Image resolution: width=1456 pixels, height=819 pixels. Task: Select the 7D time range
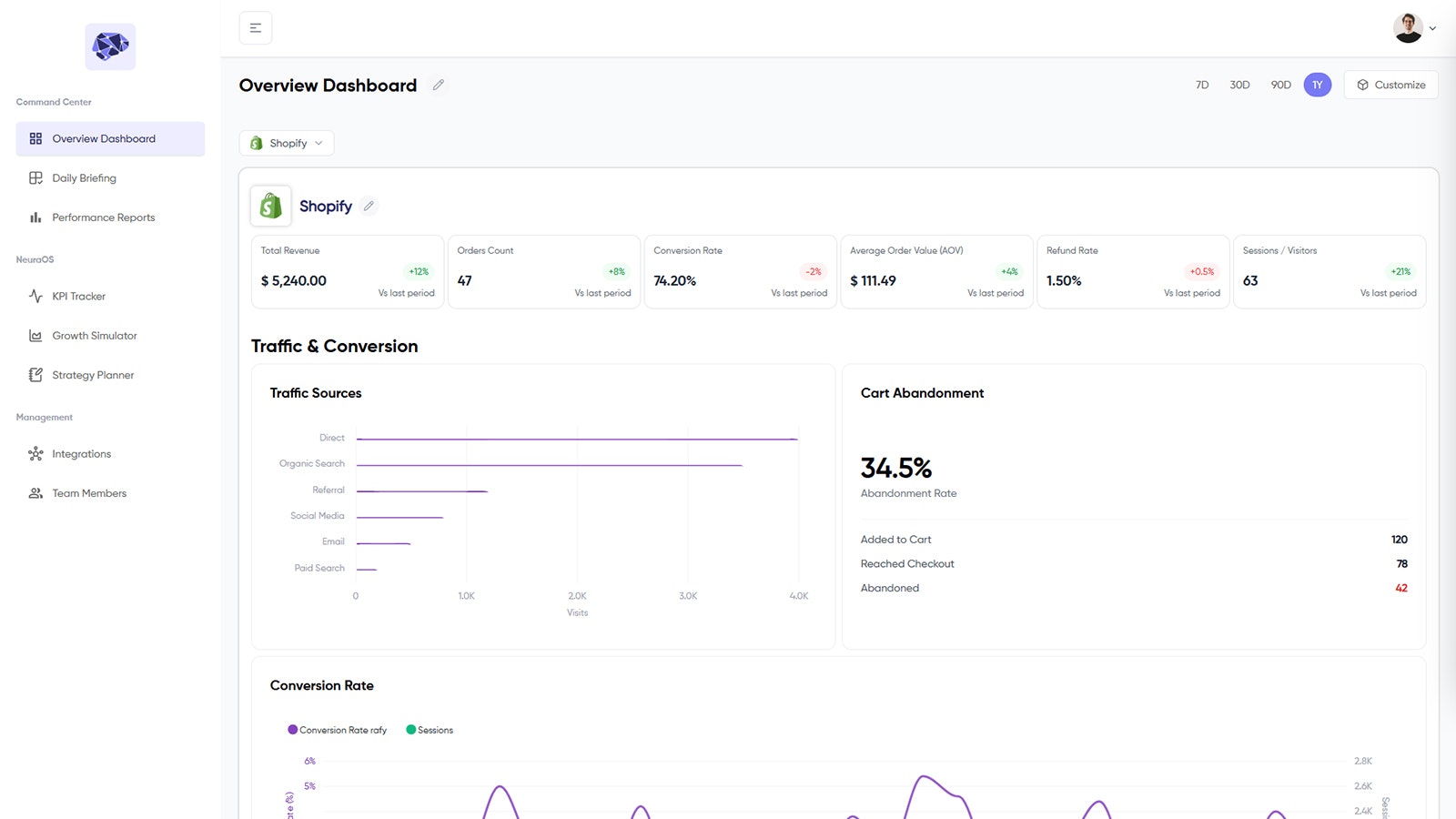click(1202, 85)
